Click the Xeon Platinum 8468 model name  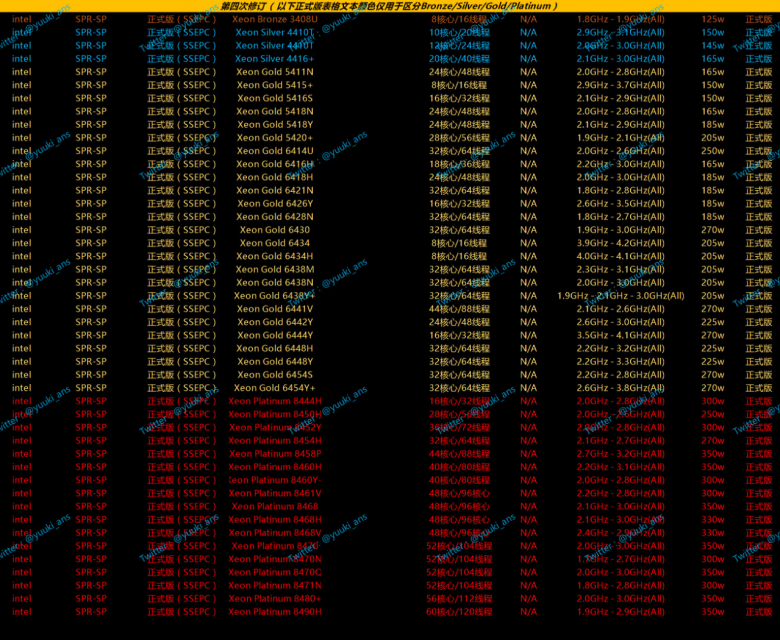click(275, 506)
